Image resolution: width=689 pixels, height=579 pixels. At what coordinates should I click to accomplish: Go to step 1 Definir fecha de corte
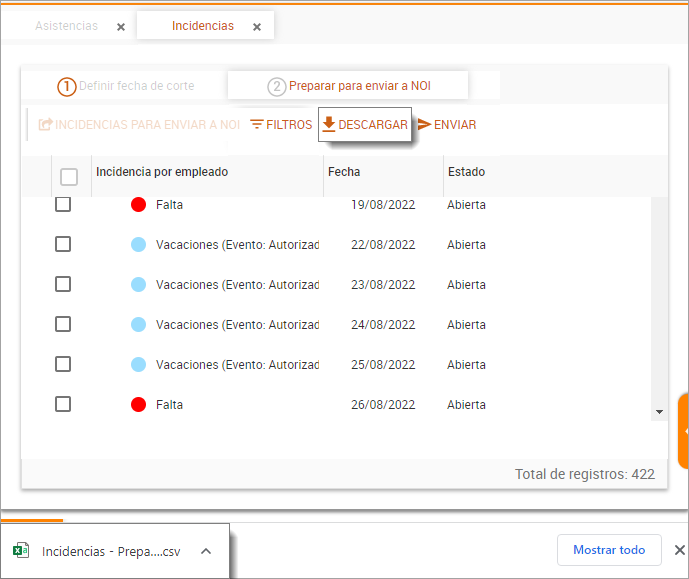[126, 86]
